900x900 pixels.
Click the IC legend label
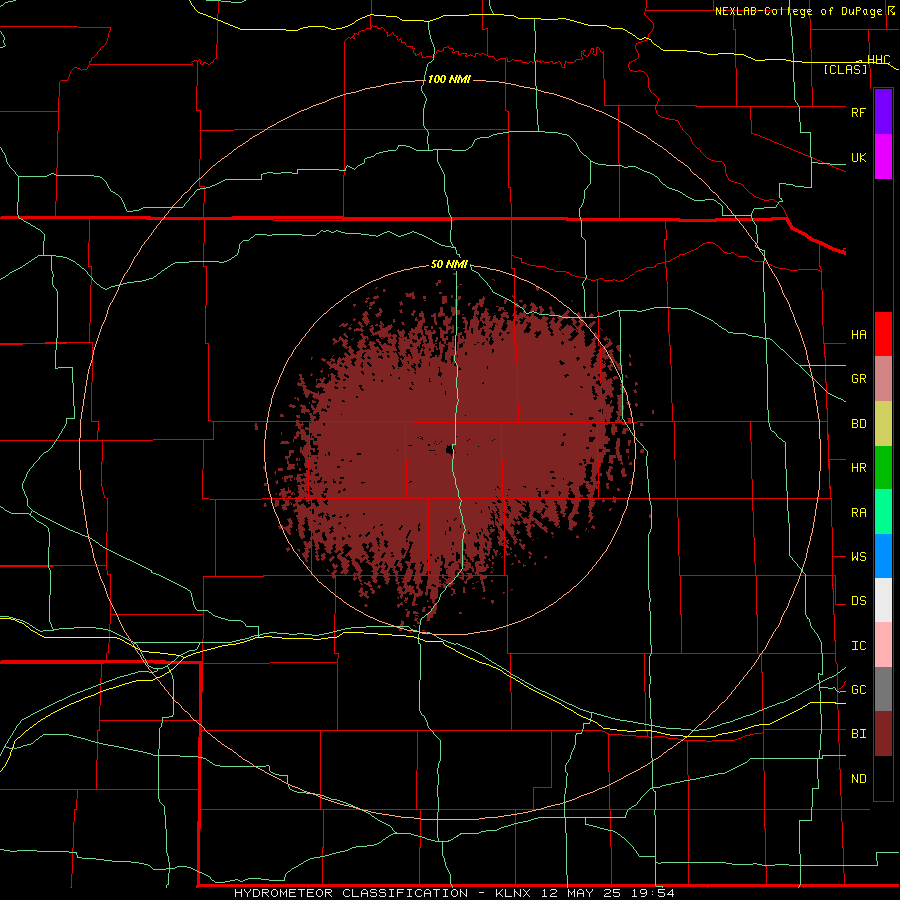(858, 646)
